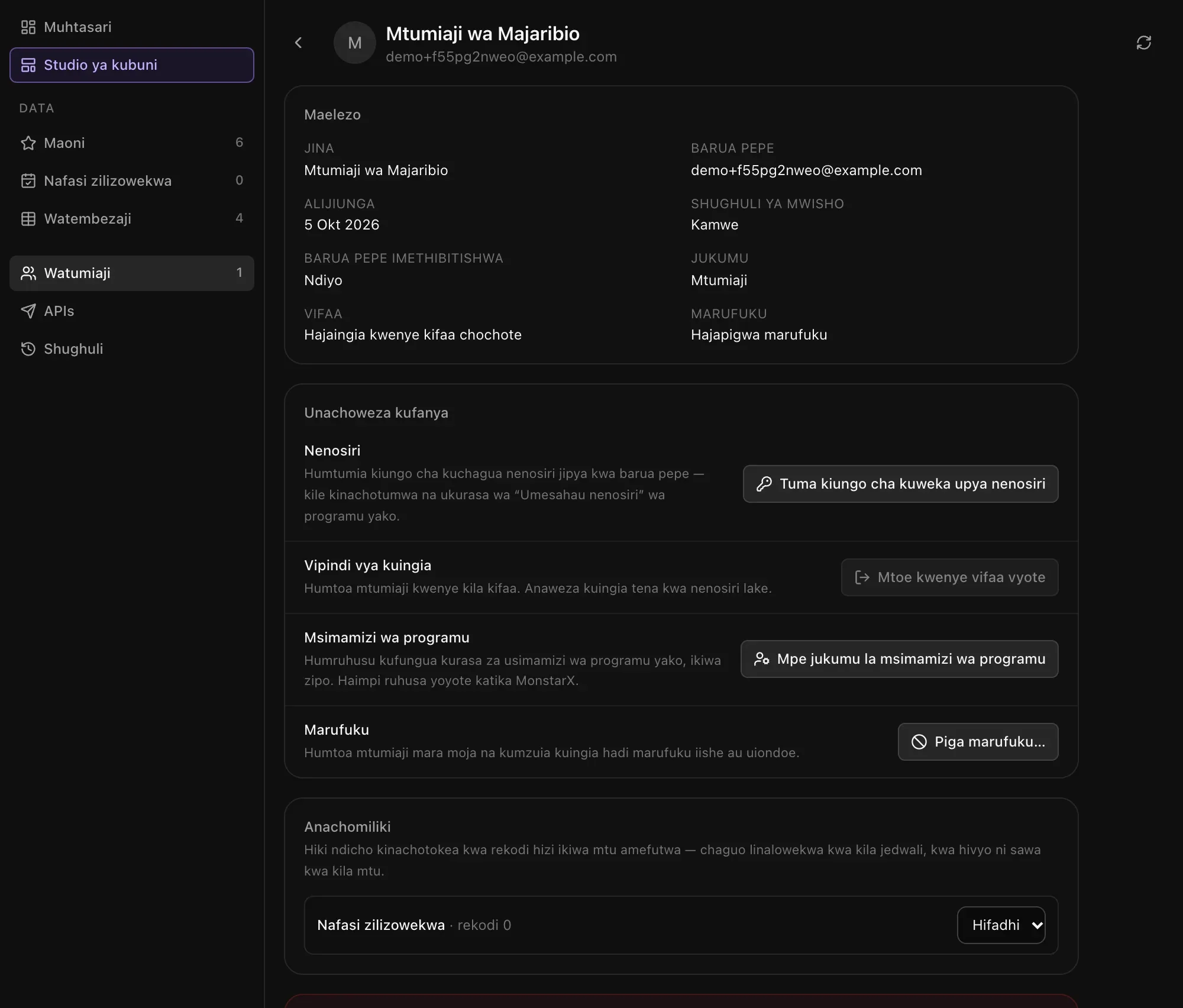
Task: Select Watumiaji in the sidebar
Action: 132,273
